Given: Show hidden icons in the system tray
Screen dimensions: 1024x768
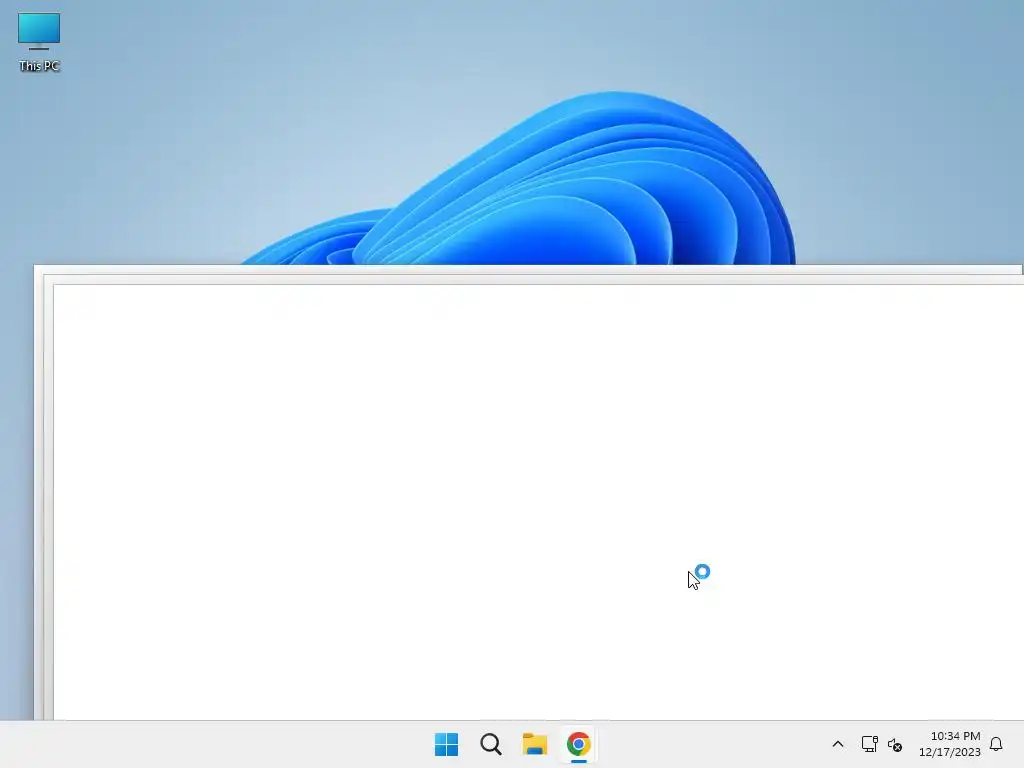Looking at the screenshot, I should (x=838, y=744).
